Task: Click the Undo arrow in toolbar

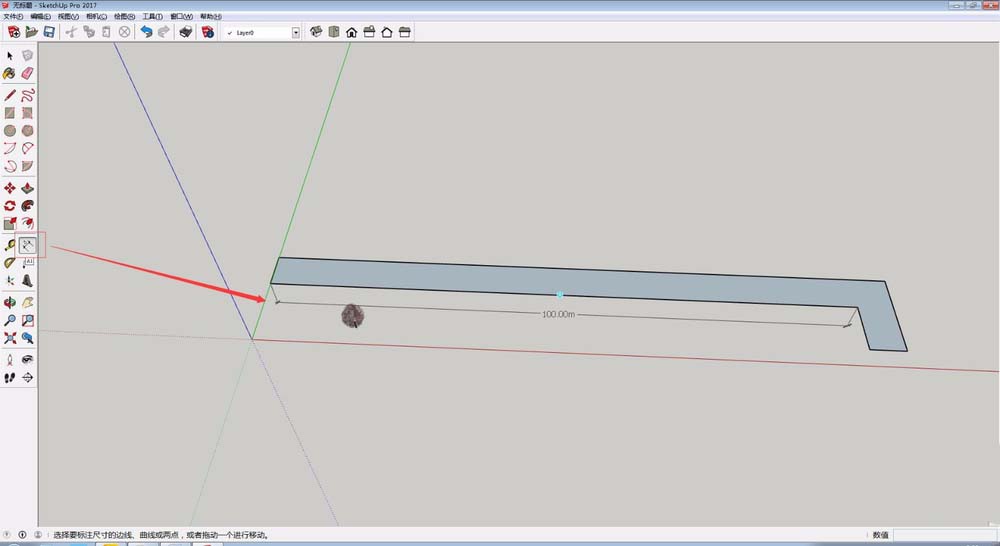Action: pos(146,32)
